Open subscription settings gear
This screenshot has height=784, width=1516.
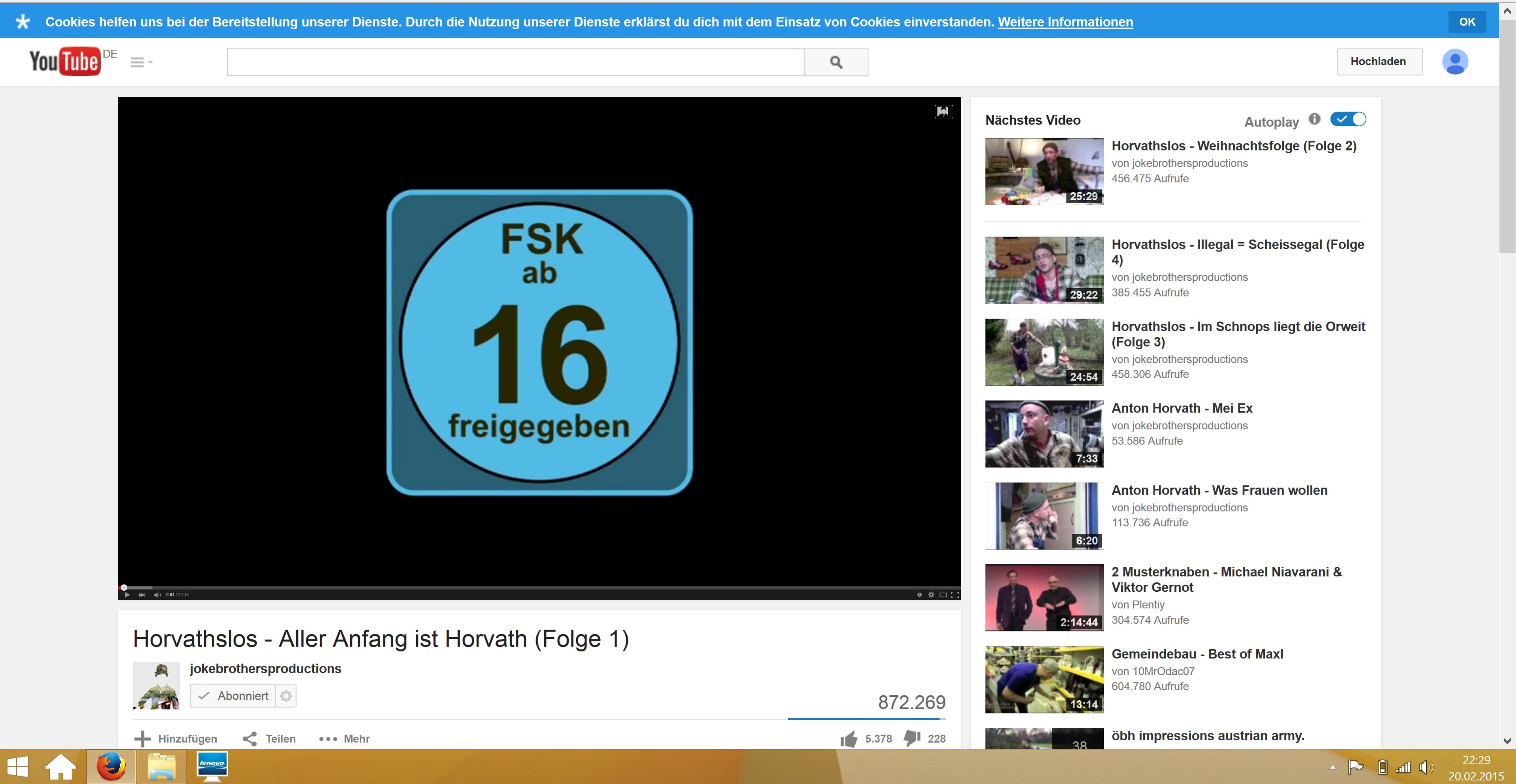[286, 696]
